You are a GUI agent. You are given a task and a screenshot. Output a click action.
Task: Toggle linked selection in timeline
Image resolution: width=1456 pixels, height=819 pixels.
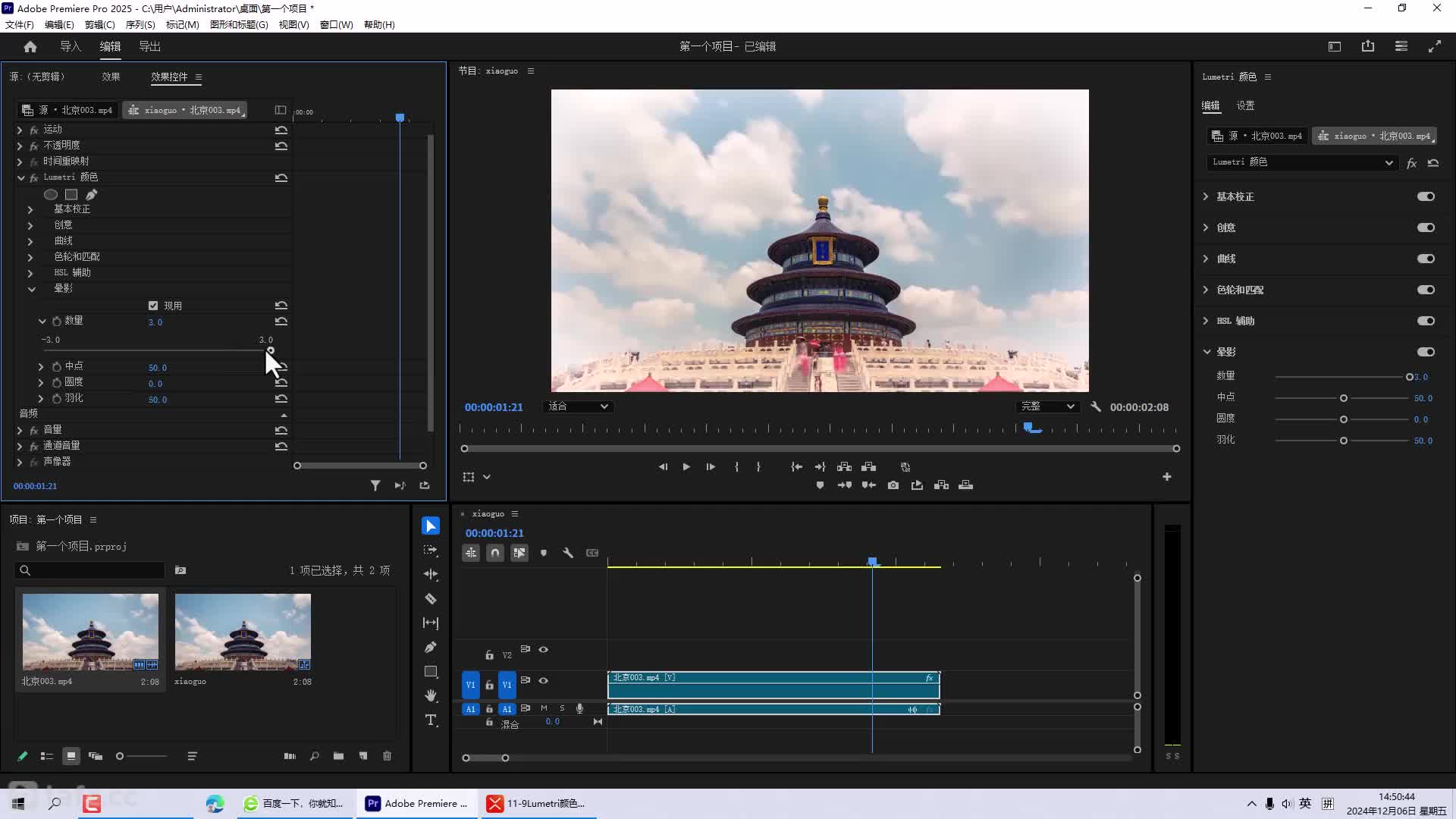click(x=519, y=553)
